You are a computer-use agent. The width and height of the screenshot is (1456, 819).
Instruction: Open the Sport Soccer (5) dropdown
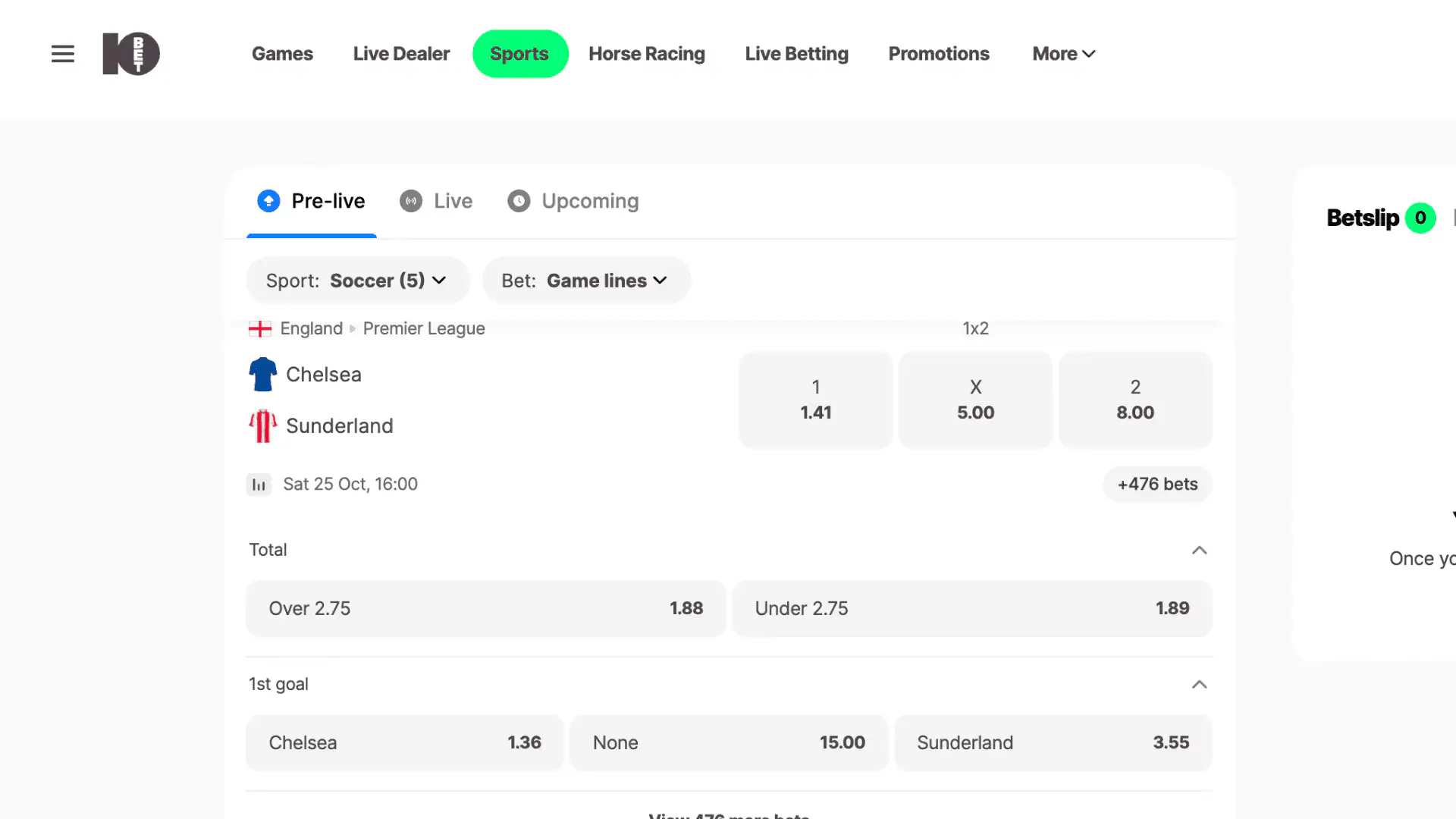pos(356,280)
